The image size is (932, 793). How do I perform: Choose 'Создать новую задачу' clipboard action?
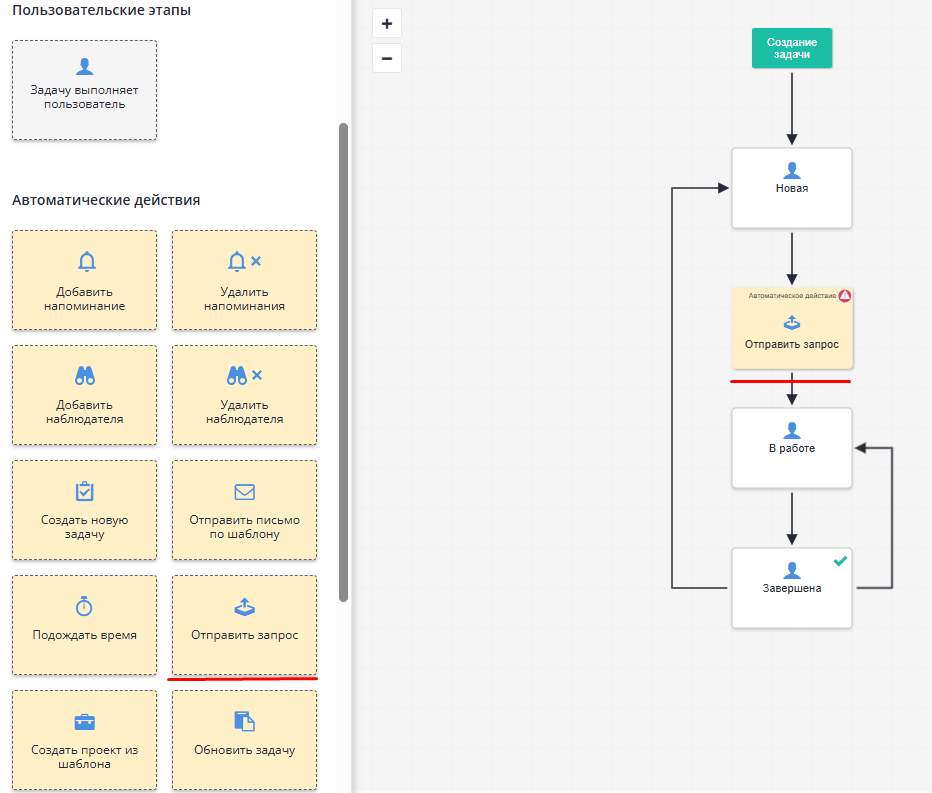tap(85, 510)
